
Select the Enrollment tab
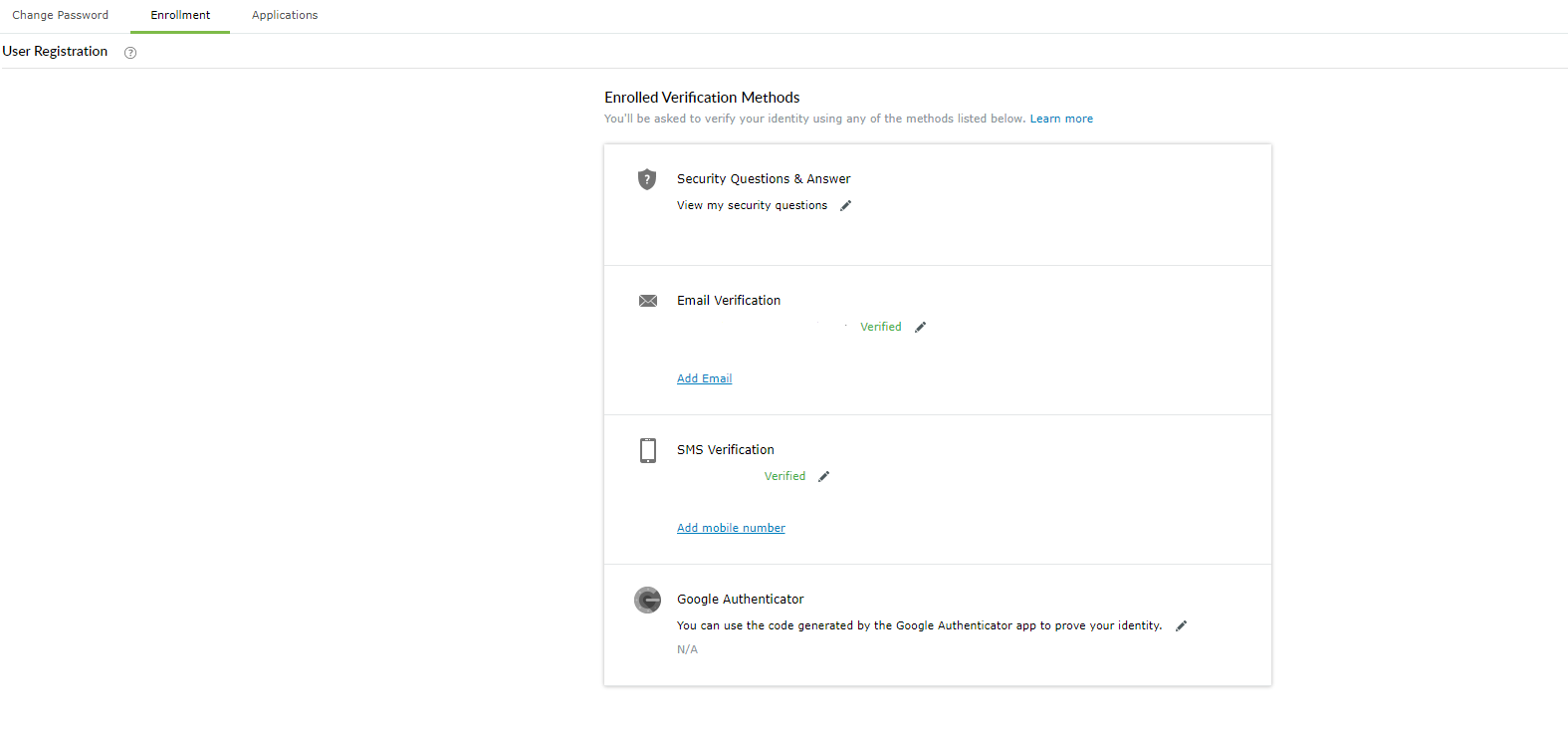tap(180, 15)
